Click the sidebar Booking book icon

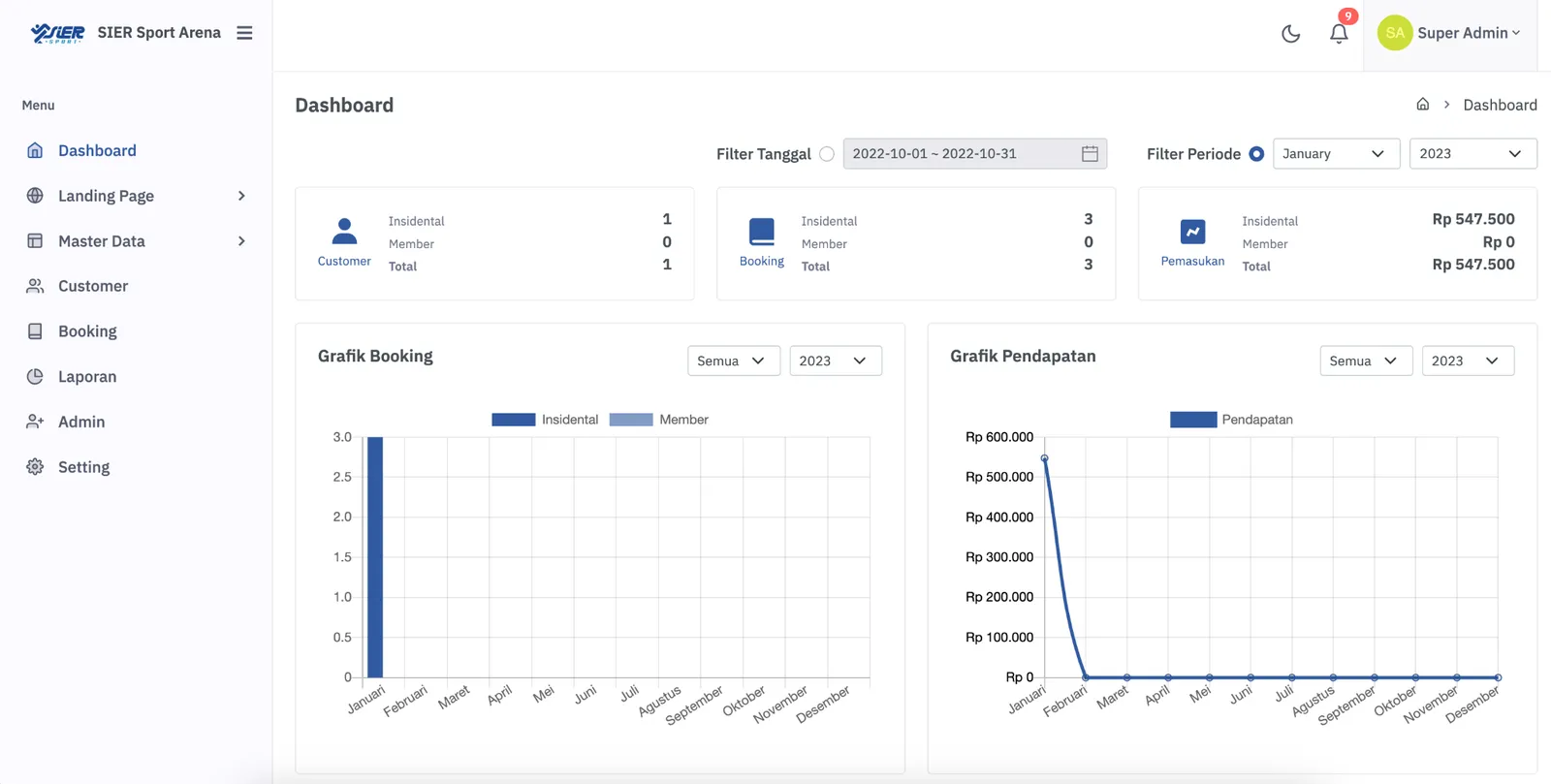(35, 331)
